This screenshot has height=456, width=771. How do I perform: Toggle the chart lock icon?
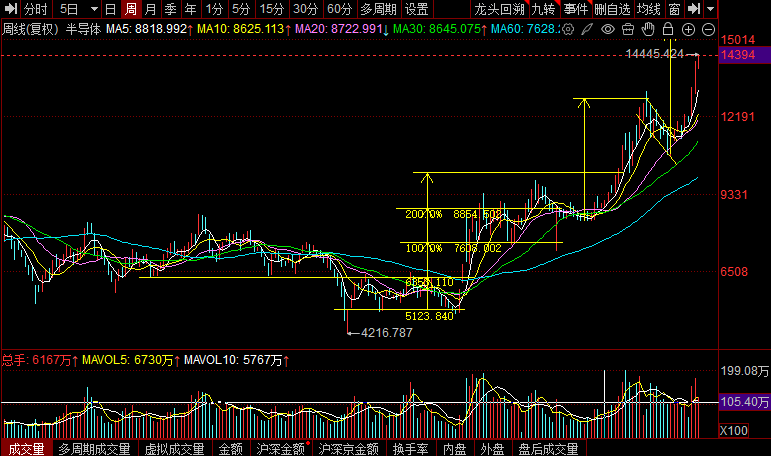(668, 29)
